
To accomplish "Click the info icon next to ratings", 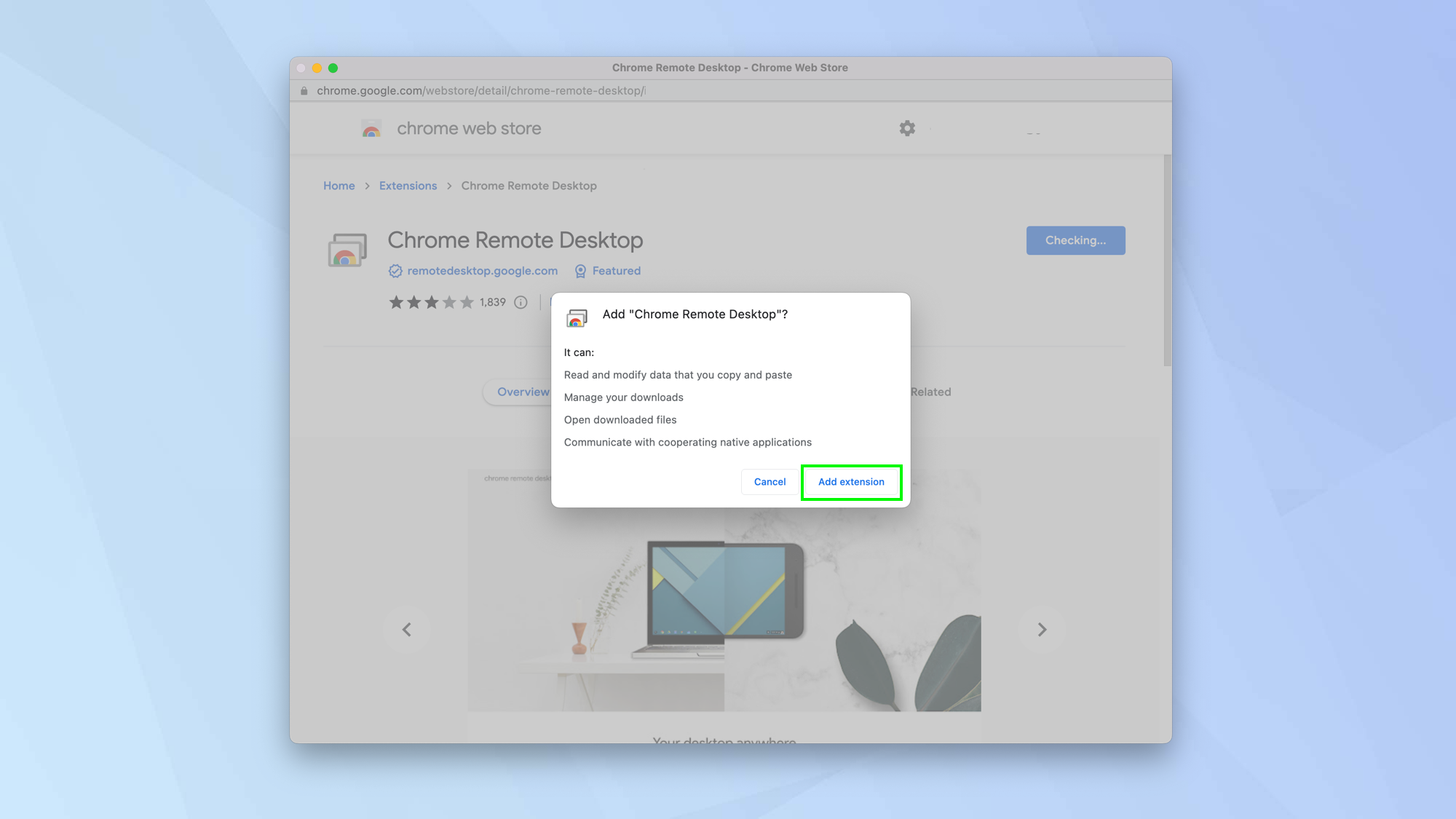I will click(523, 300).
